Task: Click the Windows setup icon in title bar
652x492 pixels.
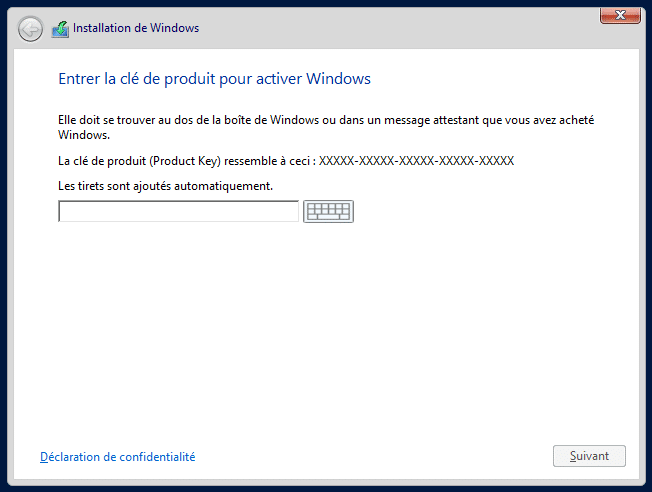Action: [x=60, y=30]
